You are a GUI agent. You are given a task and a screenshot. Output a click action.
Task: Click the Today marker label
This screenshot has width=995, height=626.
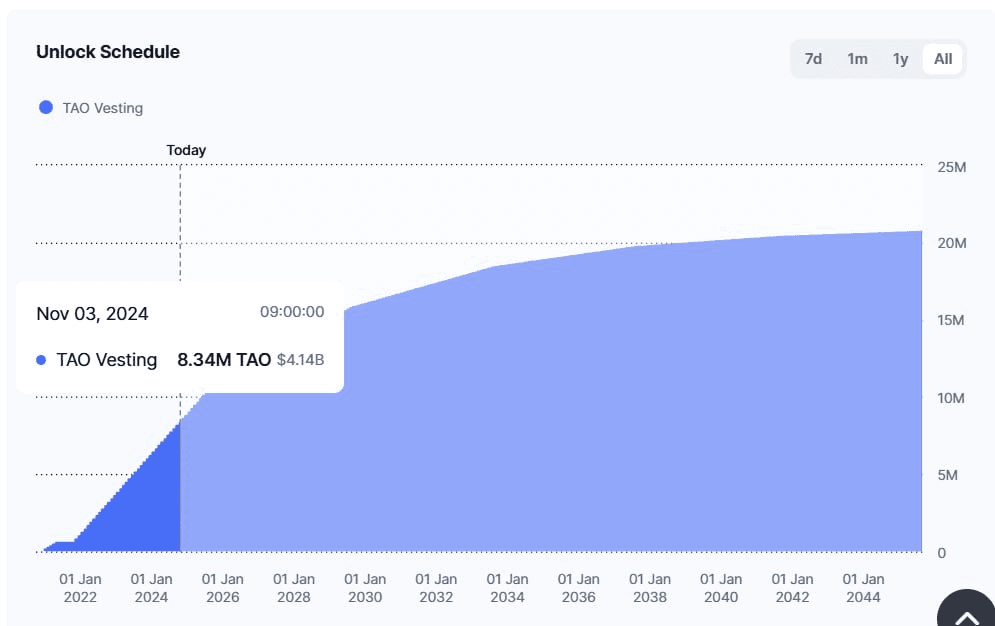coord(186,150)
